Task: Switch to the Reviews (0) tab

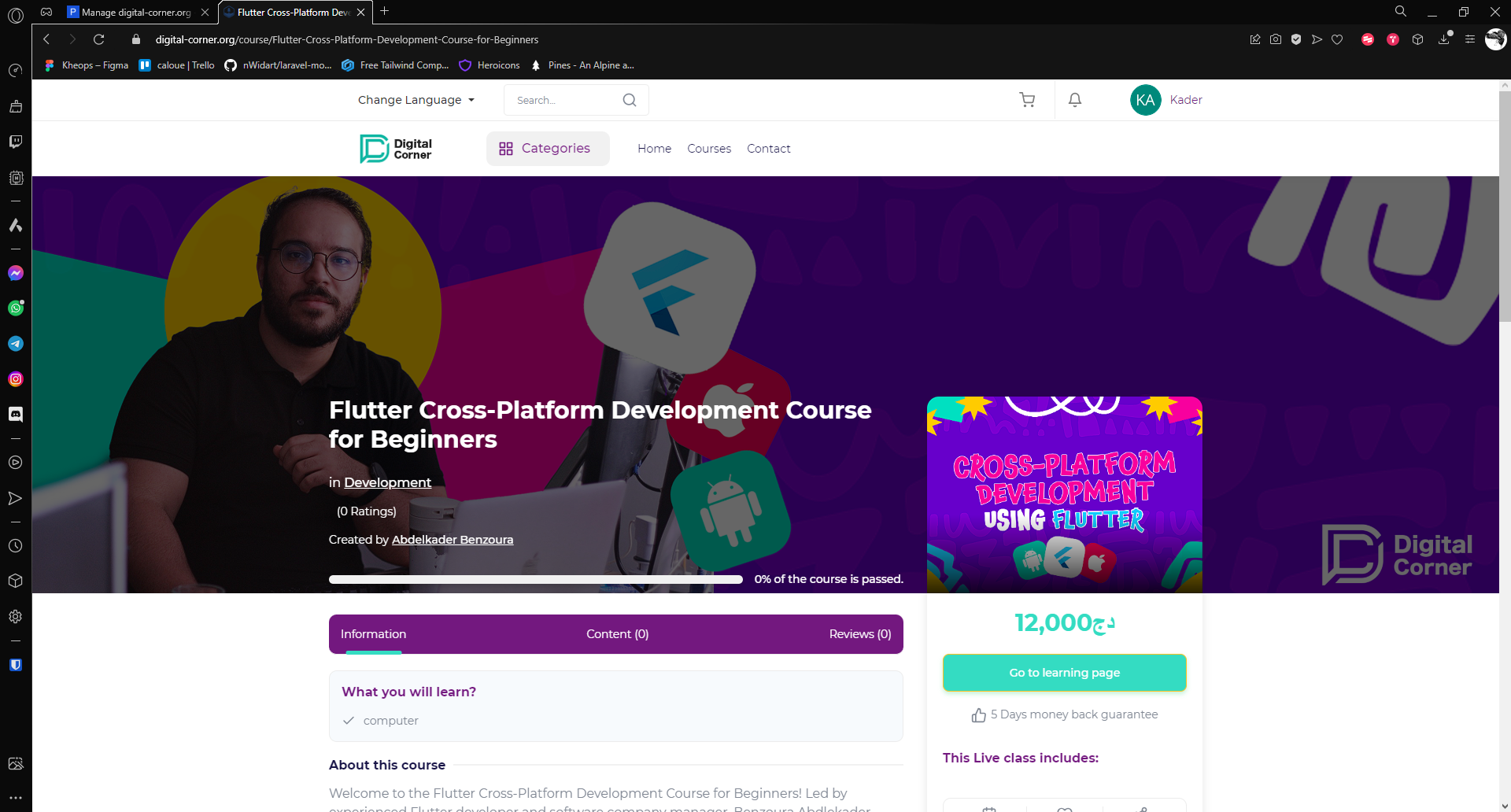Action: [859, 634]
